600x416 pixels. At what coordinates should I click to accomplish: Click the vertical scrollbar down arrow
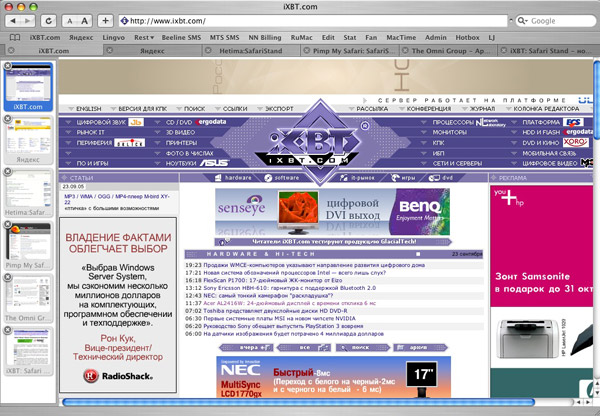coord(597,392)
